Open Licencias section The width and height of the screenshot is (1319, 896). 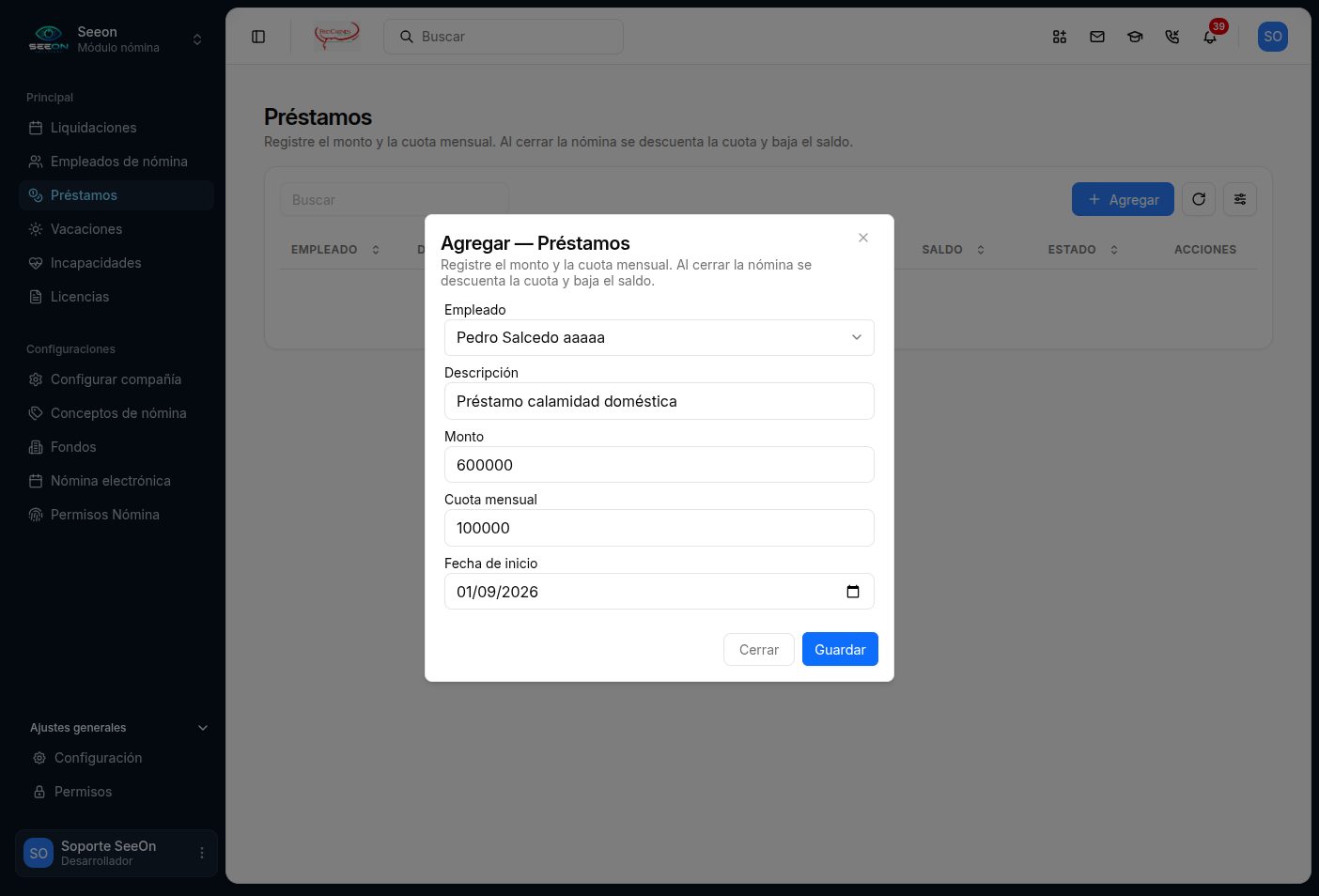(x=116, y=297)
